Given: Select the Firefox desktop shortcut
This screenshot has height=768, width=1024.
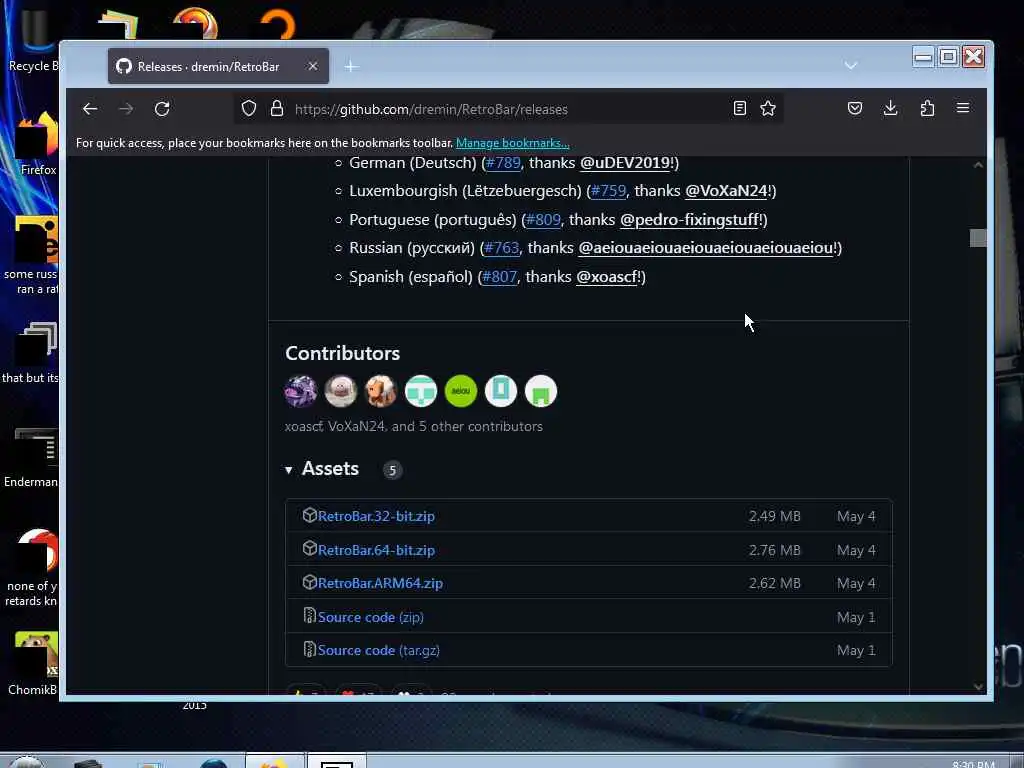Looking at the screenshot, I should pos(37,145).
